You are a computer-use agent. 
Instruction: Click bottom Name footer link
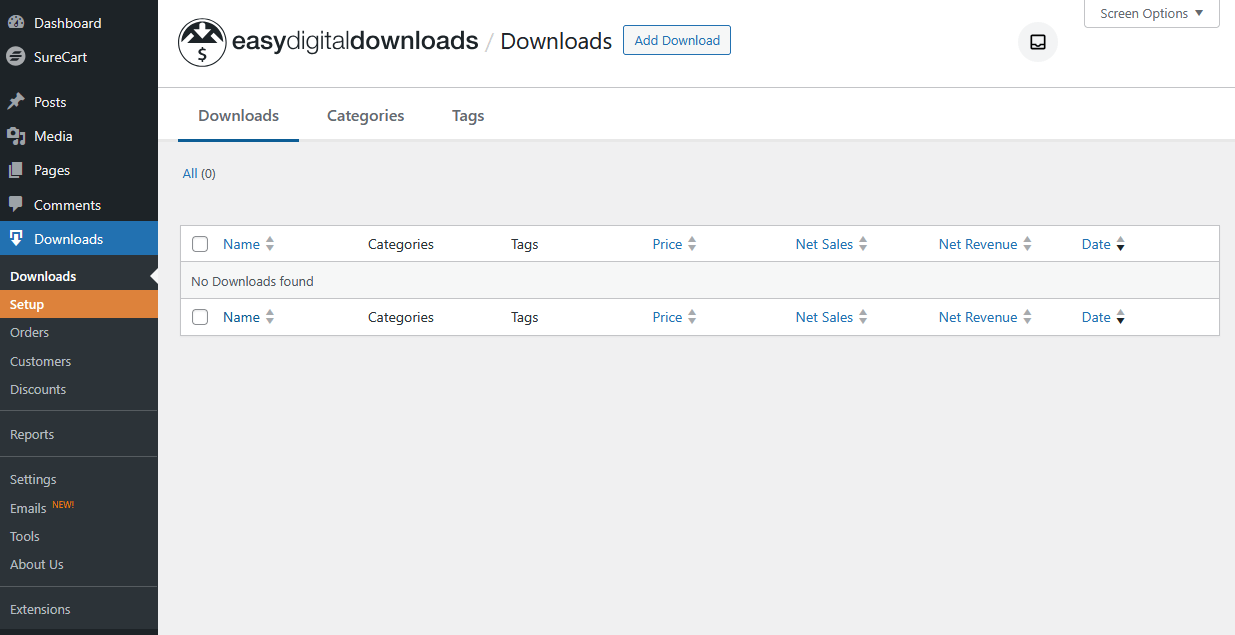241,317
